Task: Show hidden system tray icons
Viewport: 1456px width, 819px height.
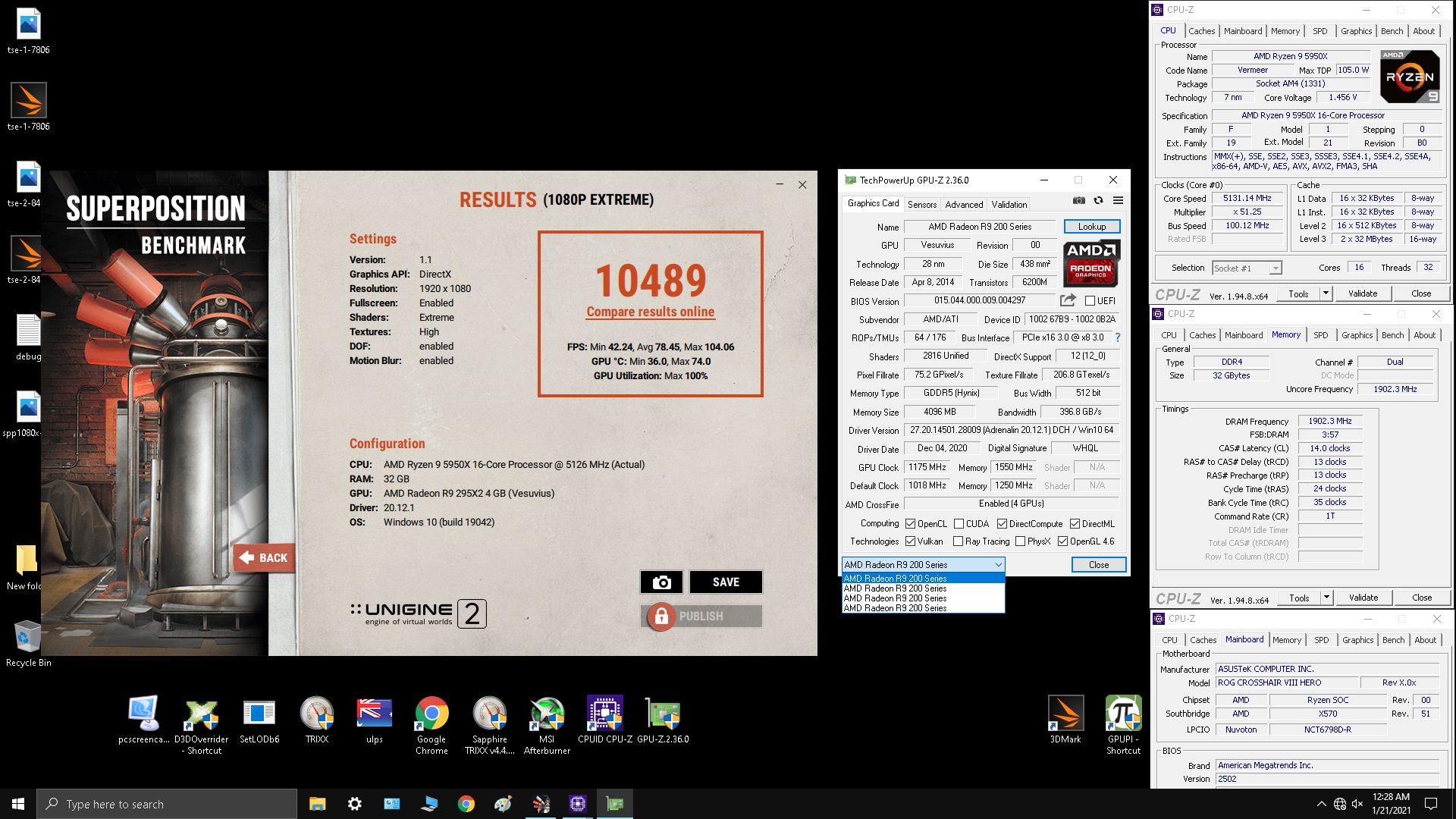Action: coord(1321,804)
